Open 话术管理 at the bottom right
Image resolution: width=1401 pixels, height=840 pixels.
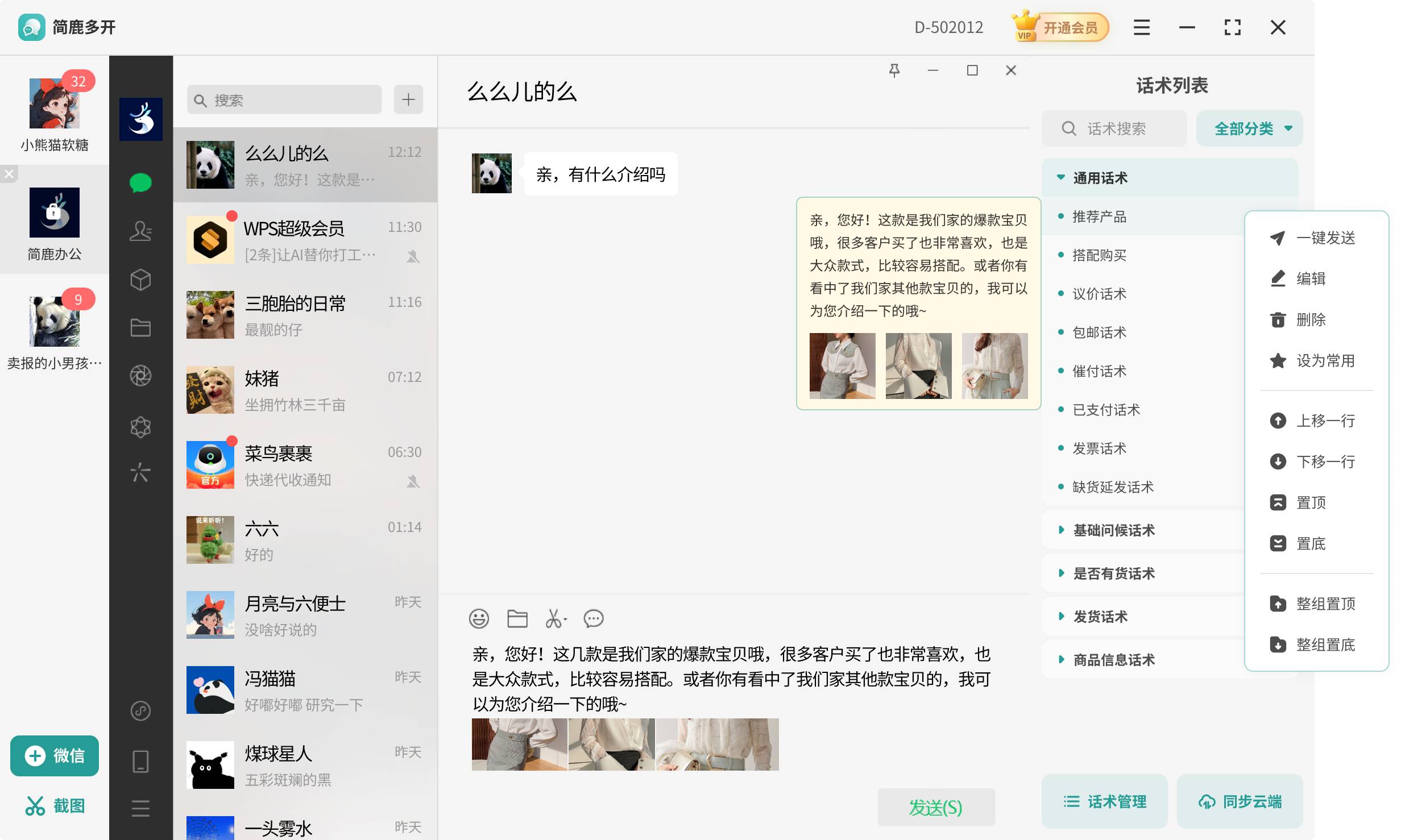pos(1104,801)
